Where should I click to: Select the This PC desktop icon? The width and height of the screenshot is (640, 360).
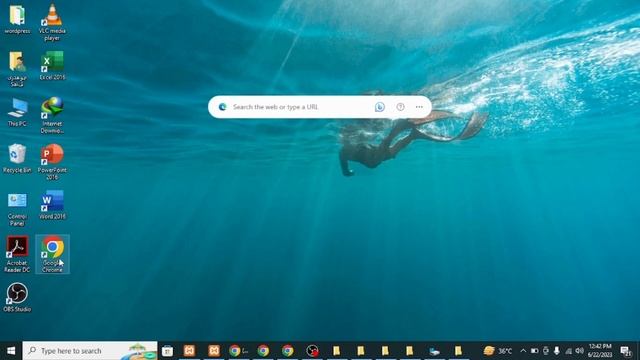(x=17, y=112)
